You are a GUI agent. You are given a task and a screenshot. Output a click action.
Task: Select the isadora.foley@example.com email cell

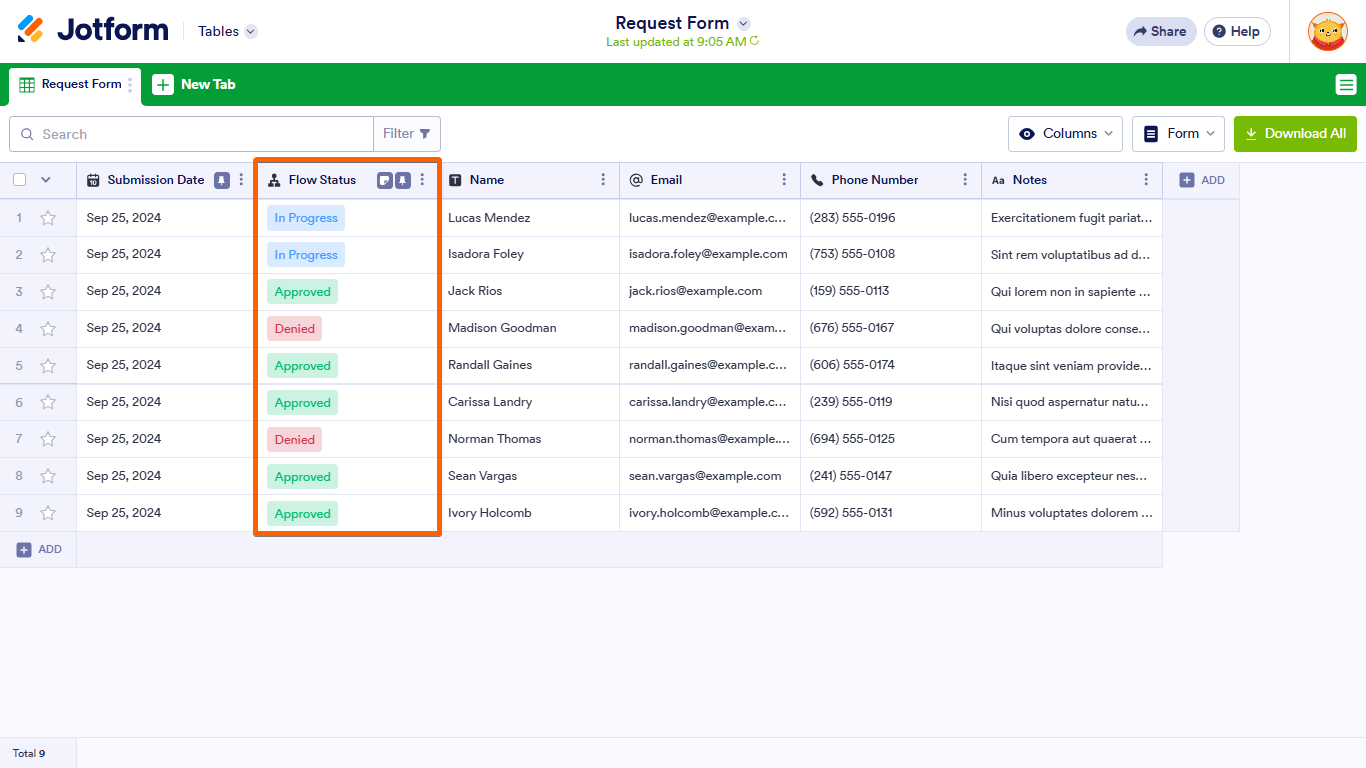point(710,255)
